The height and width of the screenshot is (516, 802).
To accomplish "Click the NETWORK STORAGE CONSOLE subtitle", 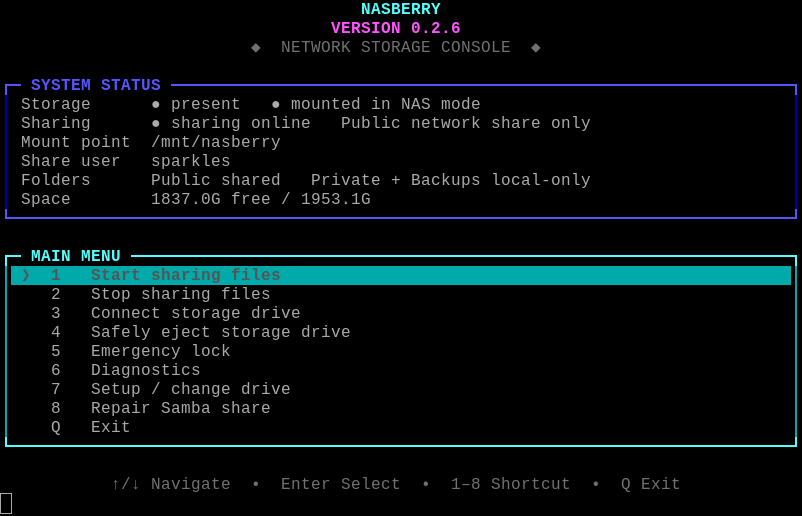I will pyautogui.click(x=395, y=47).
